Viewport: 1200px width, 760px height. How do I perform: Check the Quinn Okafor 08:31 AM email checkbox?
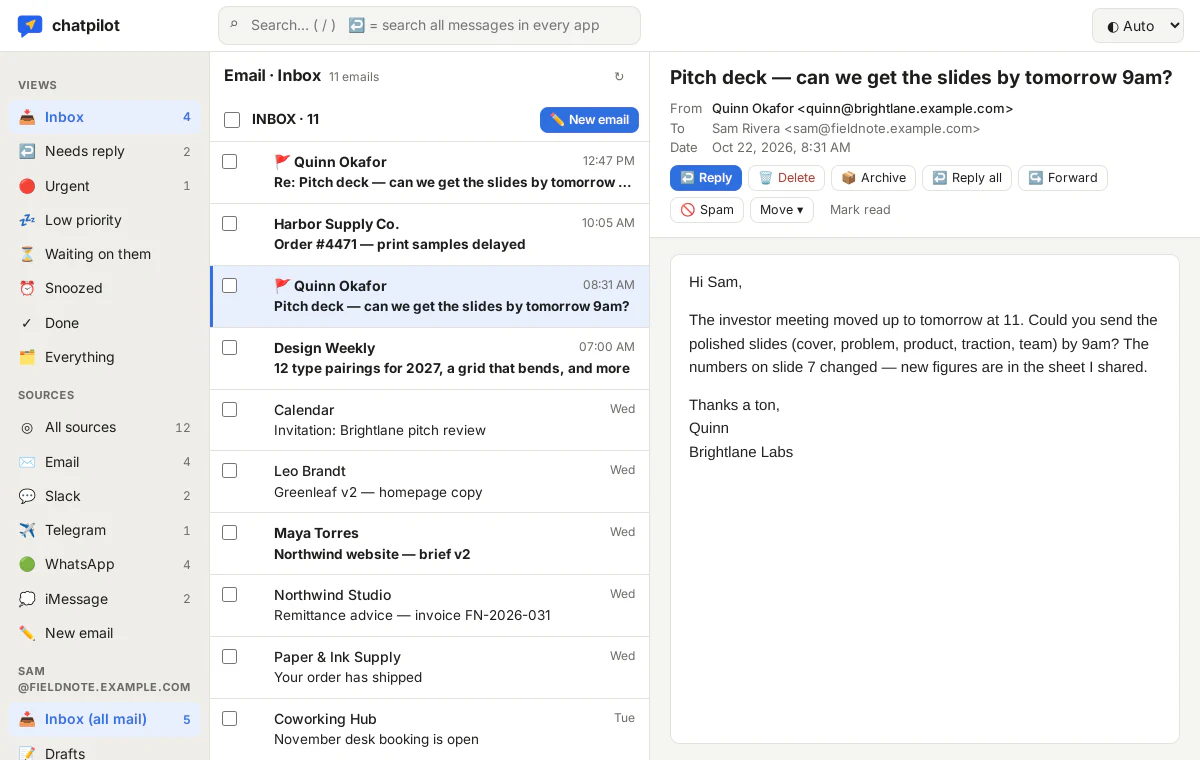click(229, 285)
